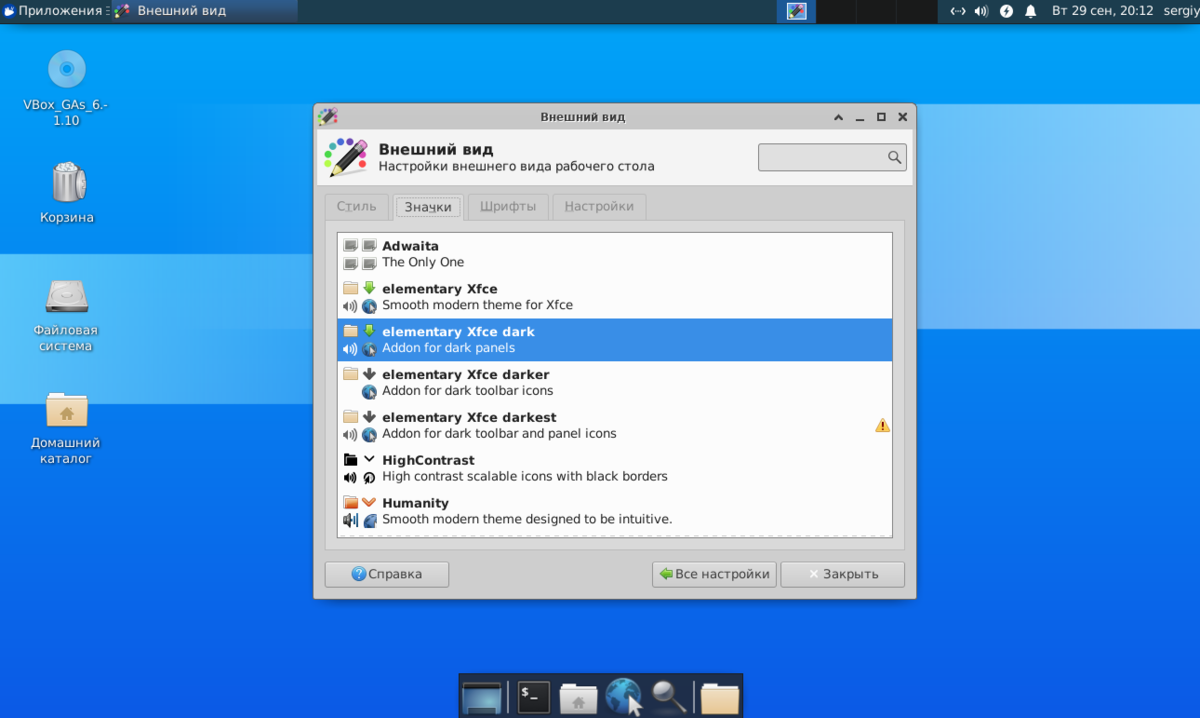The image size is (1200, 718).
Task: Open the folder icon at dock's end
Action: pos(719,698)
